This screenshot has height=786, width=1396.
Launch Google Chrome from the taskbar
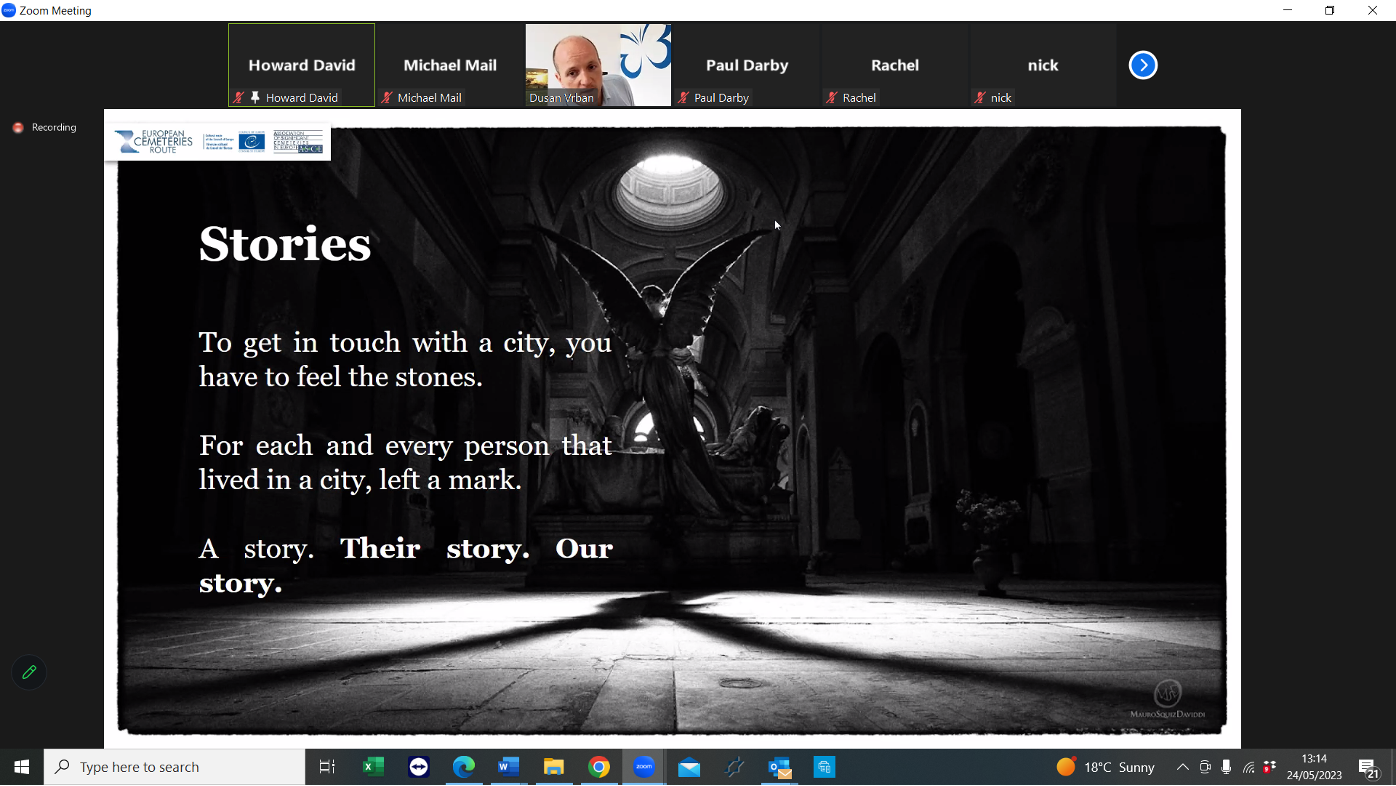point(598,767)
